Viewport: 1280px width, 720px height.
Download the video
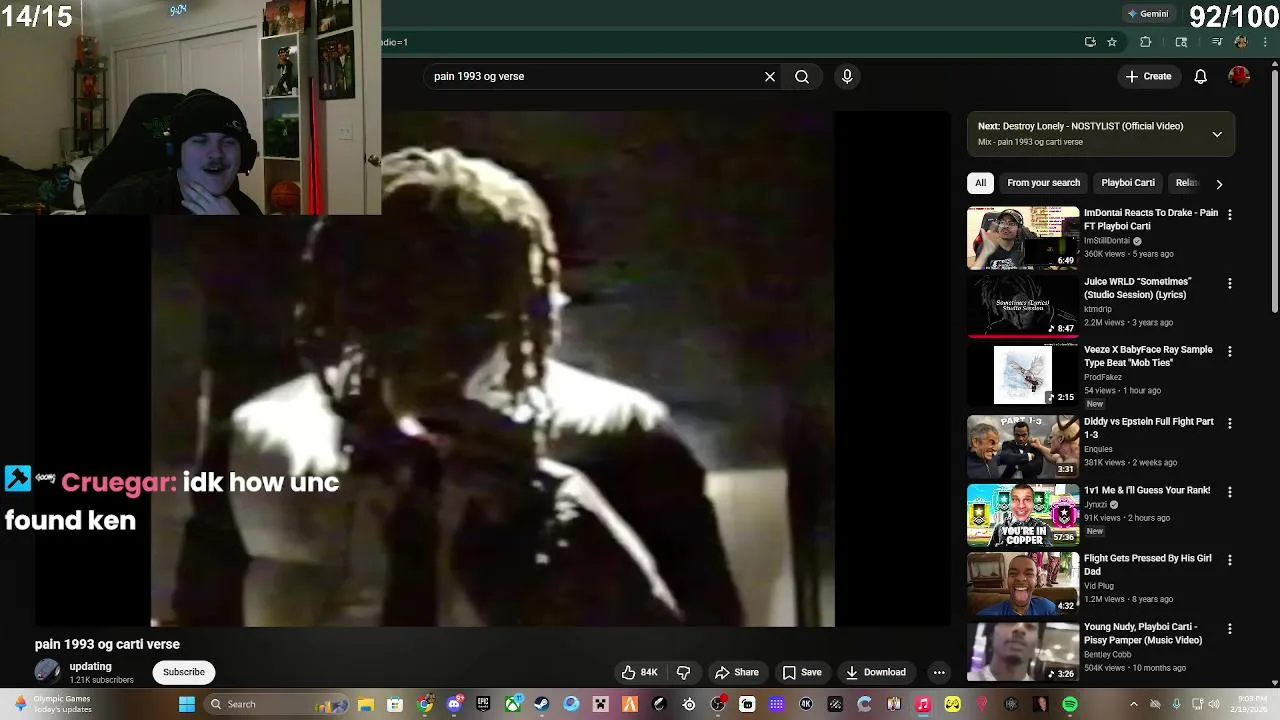coord(876,672)
